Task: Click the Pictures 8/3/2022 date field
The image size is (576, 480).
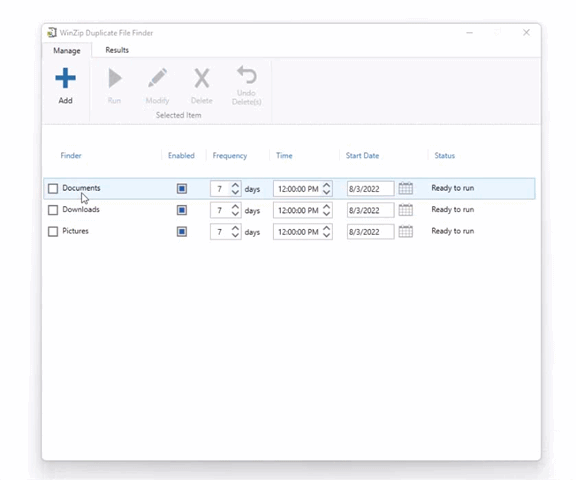Action: click(370, 232)
